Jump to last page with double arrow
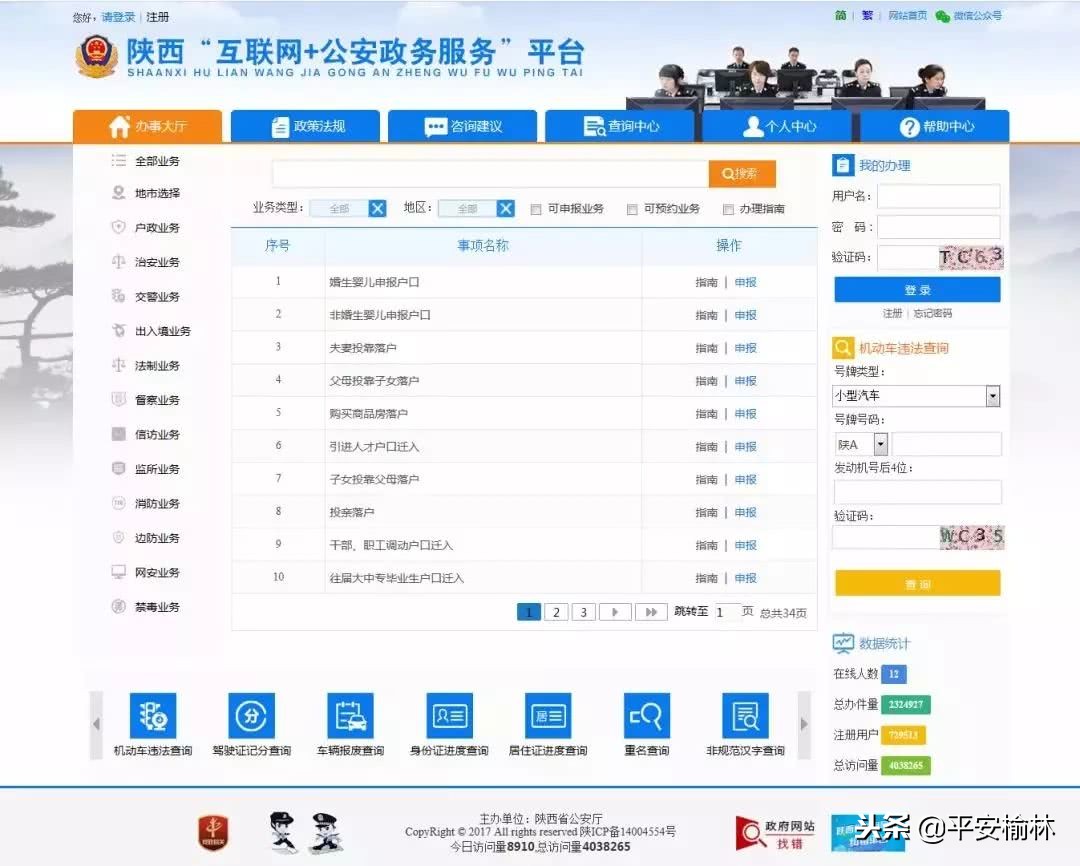1080x866 pixels. (x=651, y=612)
